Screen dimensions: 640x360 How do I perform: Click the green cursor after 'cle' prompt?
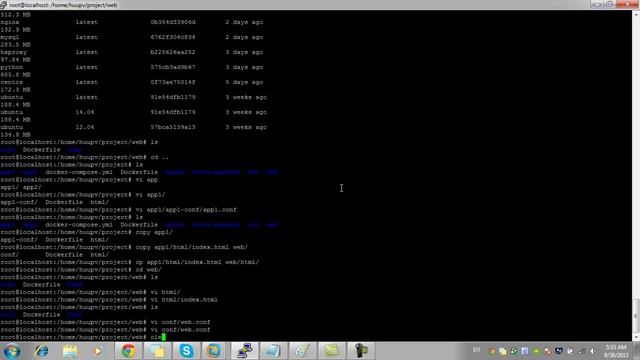[x=164, y=337]
